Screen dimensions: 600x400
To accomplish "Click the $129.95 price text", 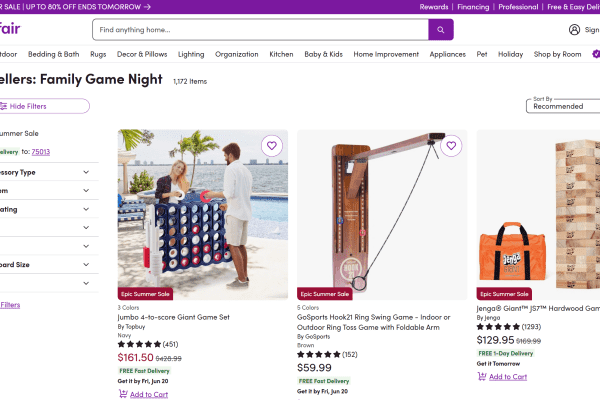I will tap(495, 340).
